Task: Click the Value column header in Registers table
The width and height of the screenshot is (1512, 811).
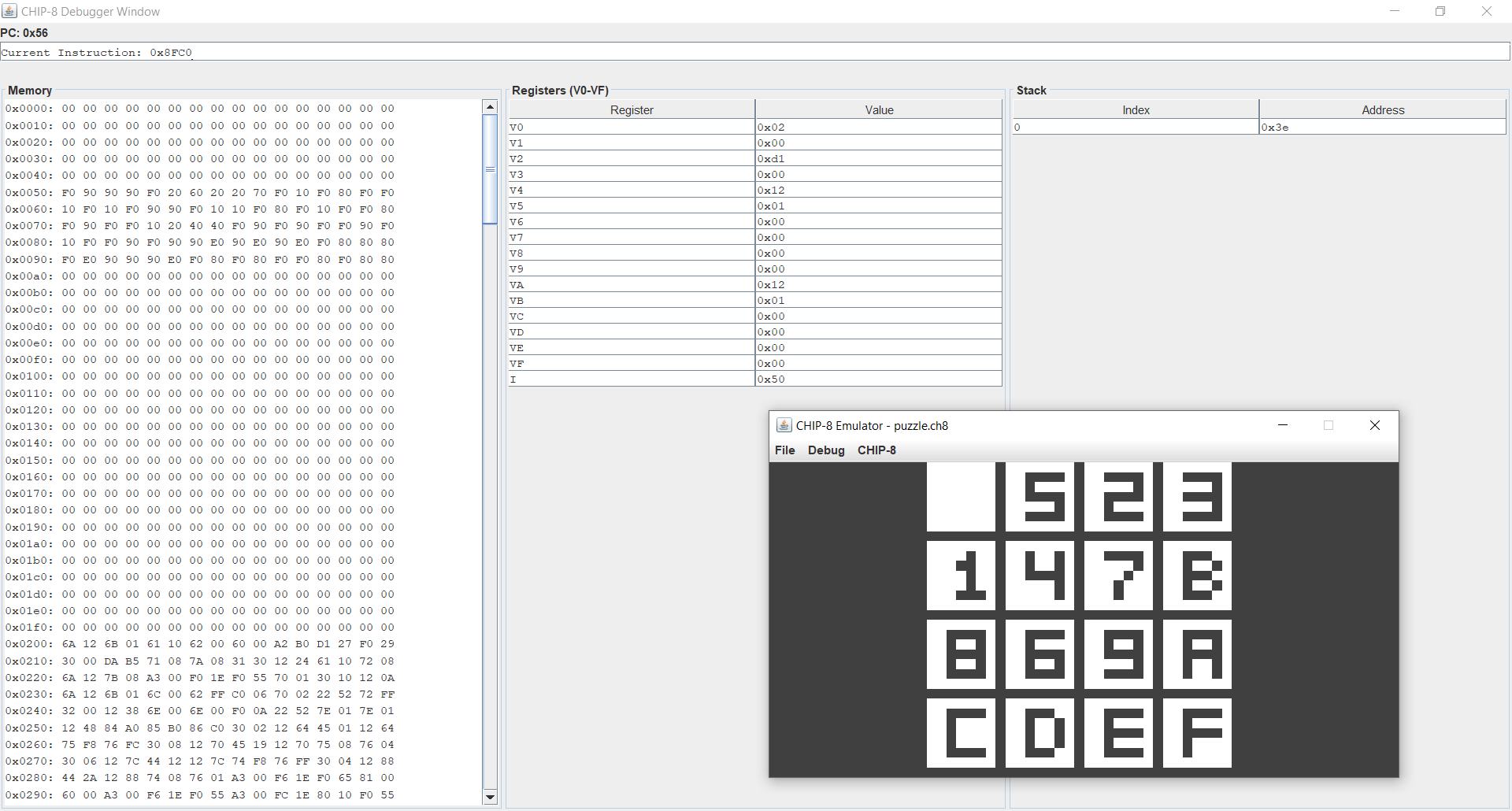Action: 879,110
